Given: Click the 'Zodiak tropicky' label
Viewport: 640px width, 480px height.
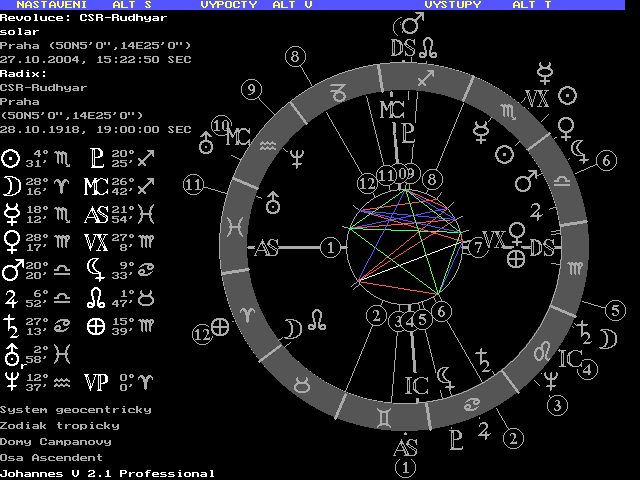Looking at the screenshot, I should [60, 425].
